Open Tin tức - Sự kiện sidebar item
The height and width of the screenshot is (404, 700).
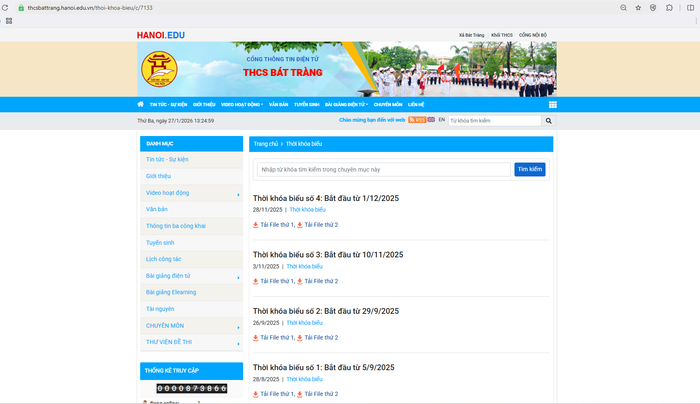[x=167, y=159]
